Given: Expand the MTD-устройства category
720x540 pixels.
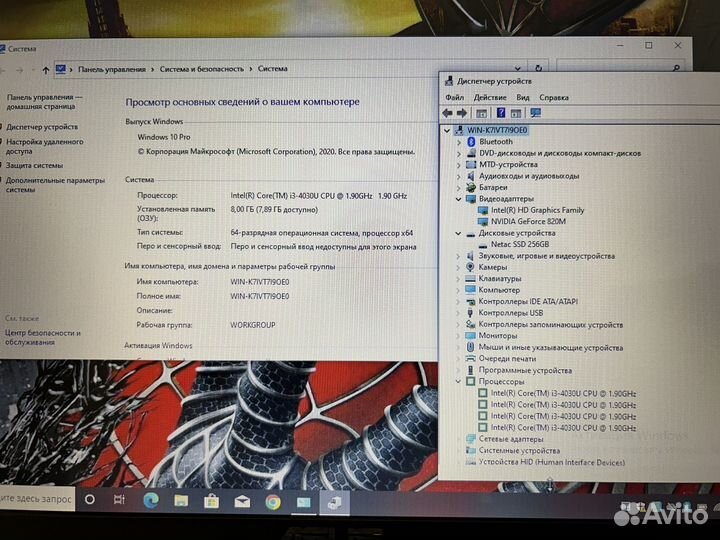Looking at the screenshot, I should [459, 165].
